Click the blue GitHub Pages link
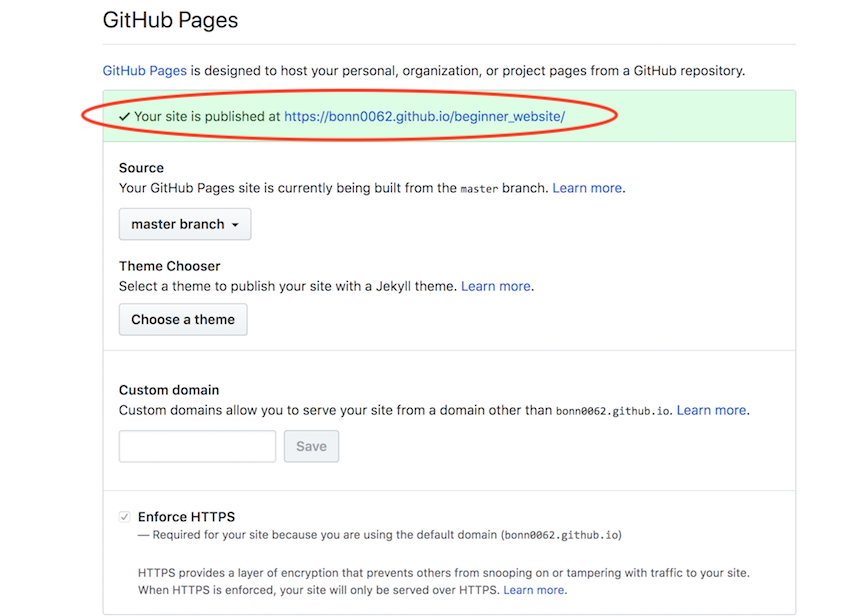864x616 pixels. [145, 71]
